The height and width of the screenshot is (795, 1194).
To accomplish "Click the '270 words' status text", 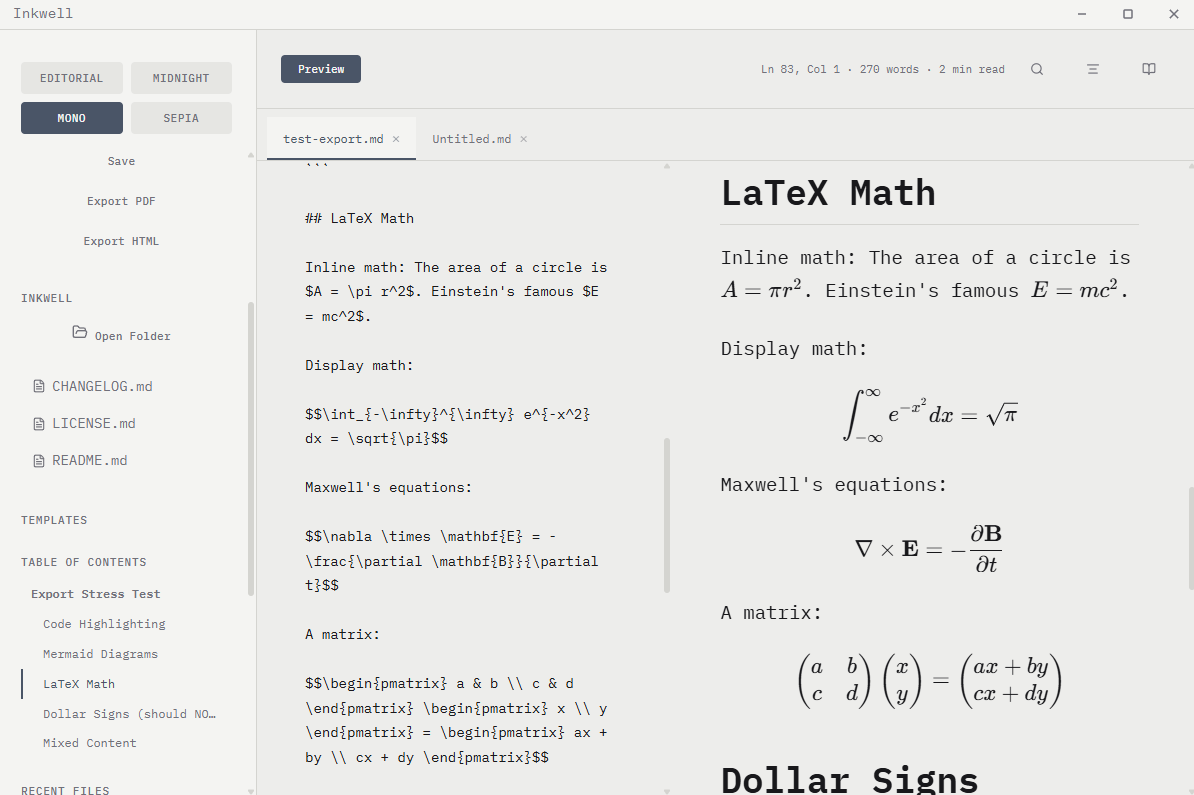I will coord(889,69).
